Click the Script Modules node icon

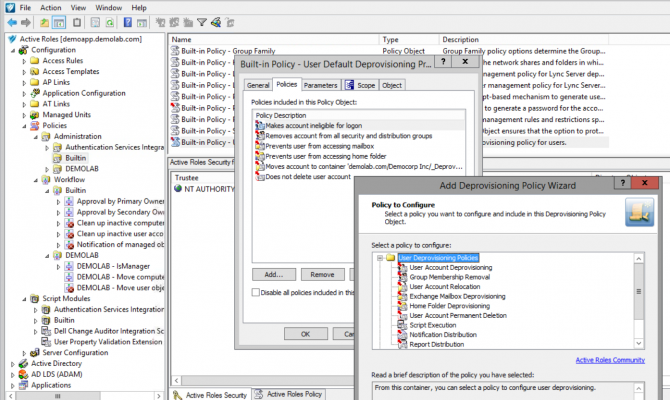click(35, 298)
